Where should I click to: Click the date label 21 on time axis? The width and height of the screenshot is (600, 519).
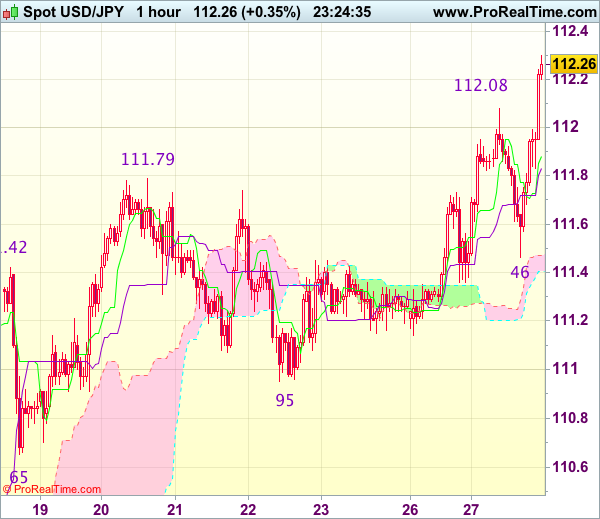(175, 510)
